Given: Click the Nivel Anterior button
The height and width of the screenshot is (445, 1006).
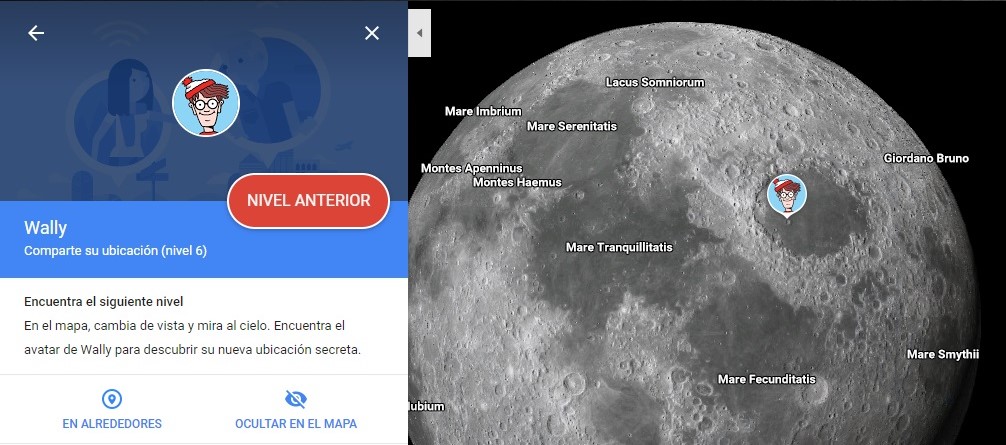Looking at the screenshot, I should tap(309, 201).
